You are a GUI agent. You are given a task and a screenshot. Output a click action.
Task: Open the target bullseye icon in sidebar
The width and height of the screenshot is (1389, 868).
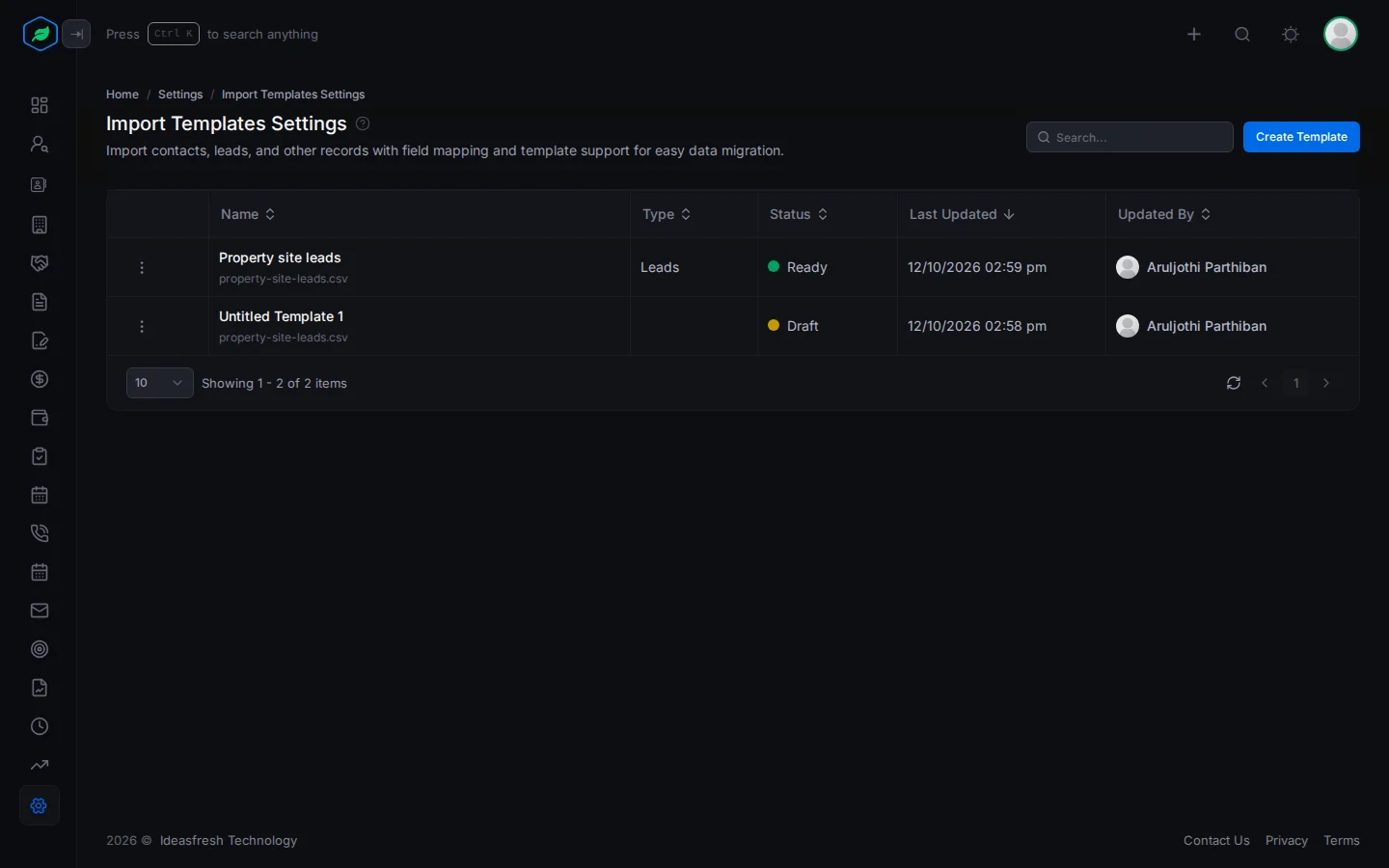click(x=40, y=649)
